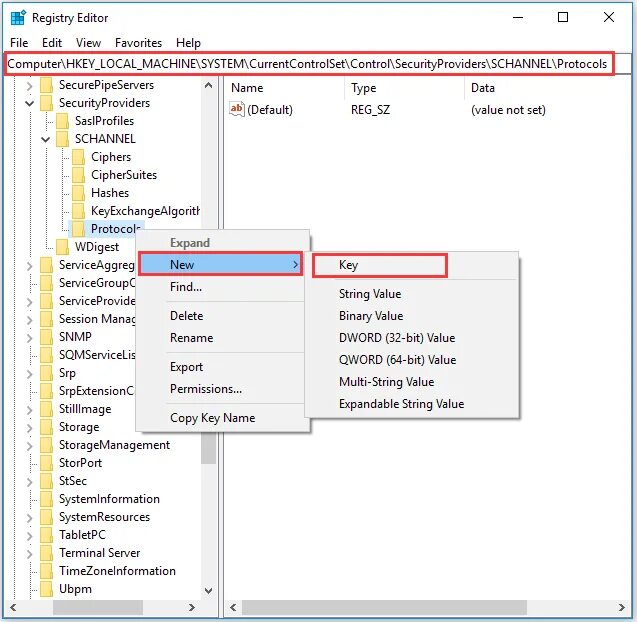
Task: Click the Srp folder icon
Action: (46, 373)
